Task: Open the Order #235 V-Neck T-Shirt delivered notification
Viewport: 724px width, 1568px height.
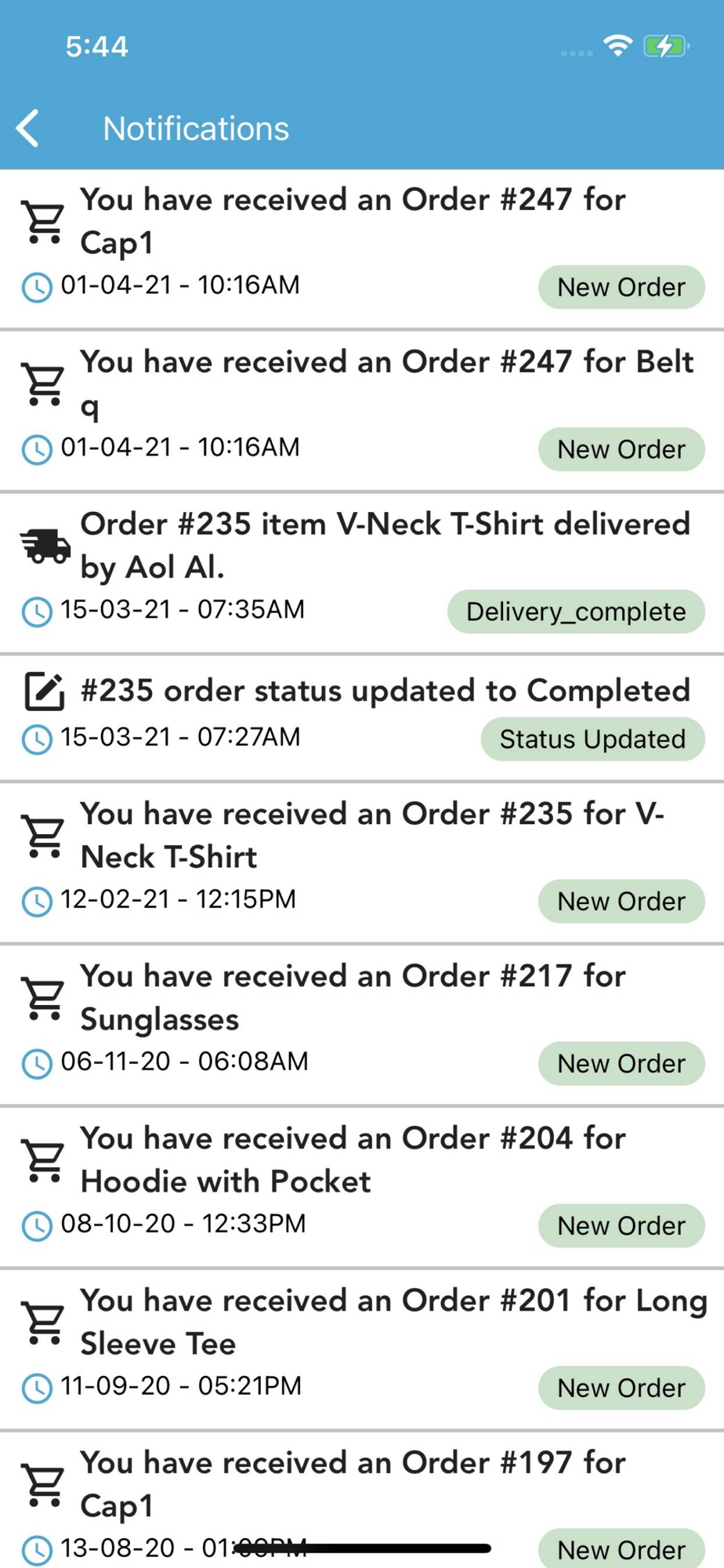Action: tap(384, 546)
